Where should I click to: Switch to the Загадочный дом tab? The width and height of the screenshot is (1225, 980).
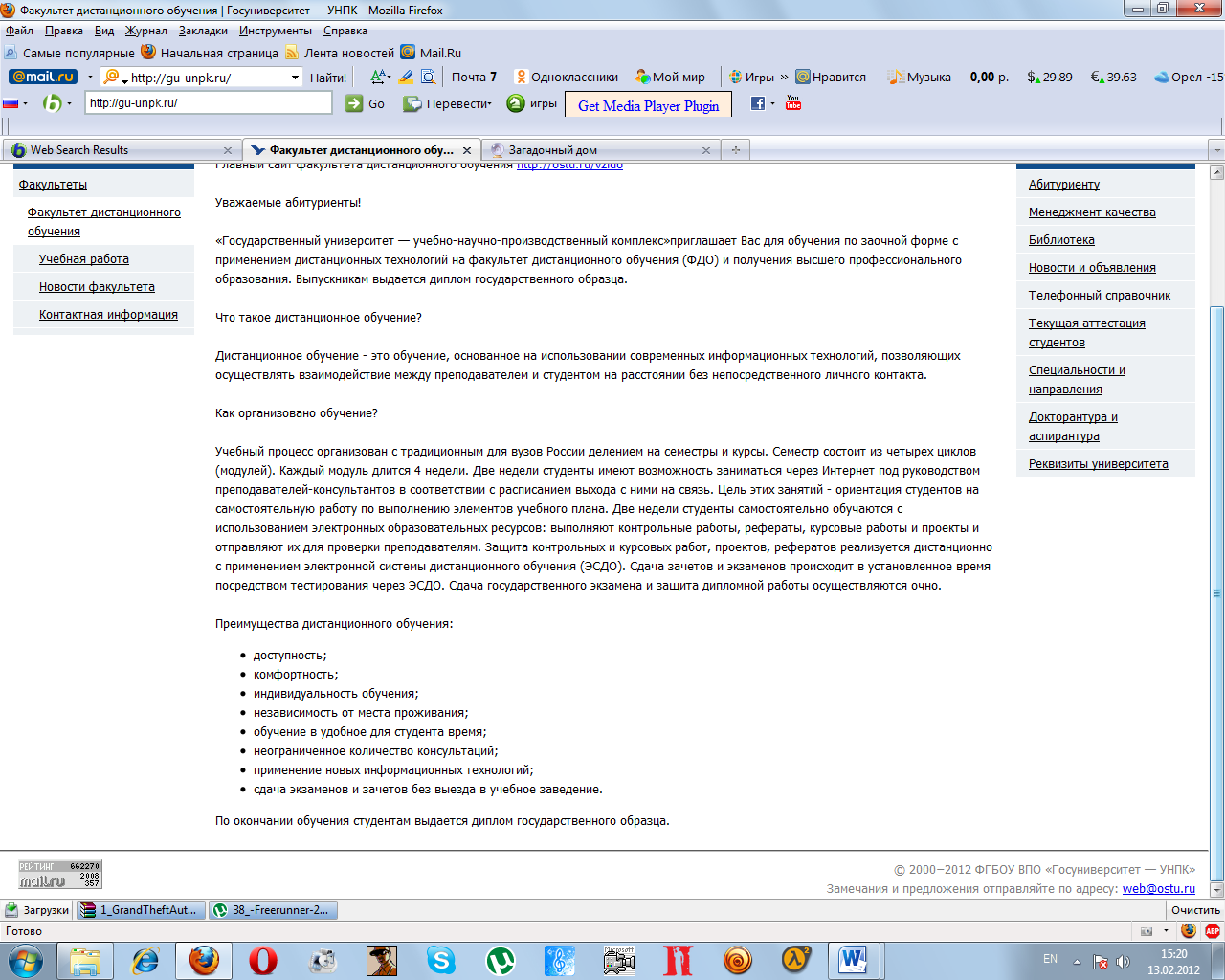pos(602,150)
